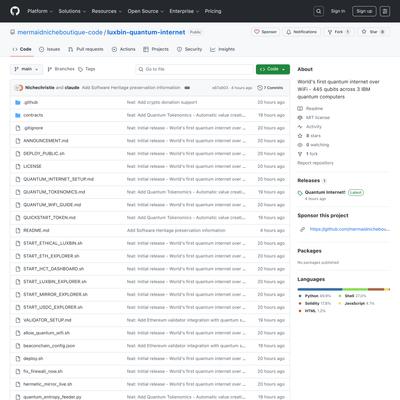Open beaconchain_config.json file
Image resolution: width=400 pixels, height=400 pixels.
[x=49, y=346]
